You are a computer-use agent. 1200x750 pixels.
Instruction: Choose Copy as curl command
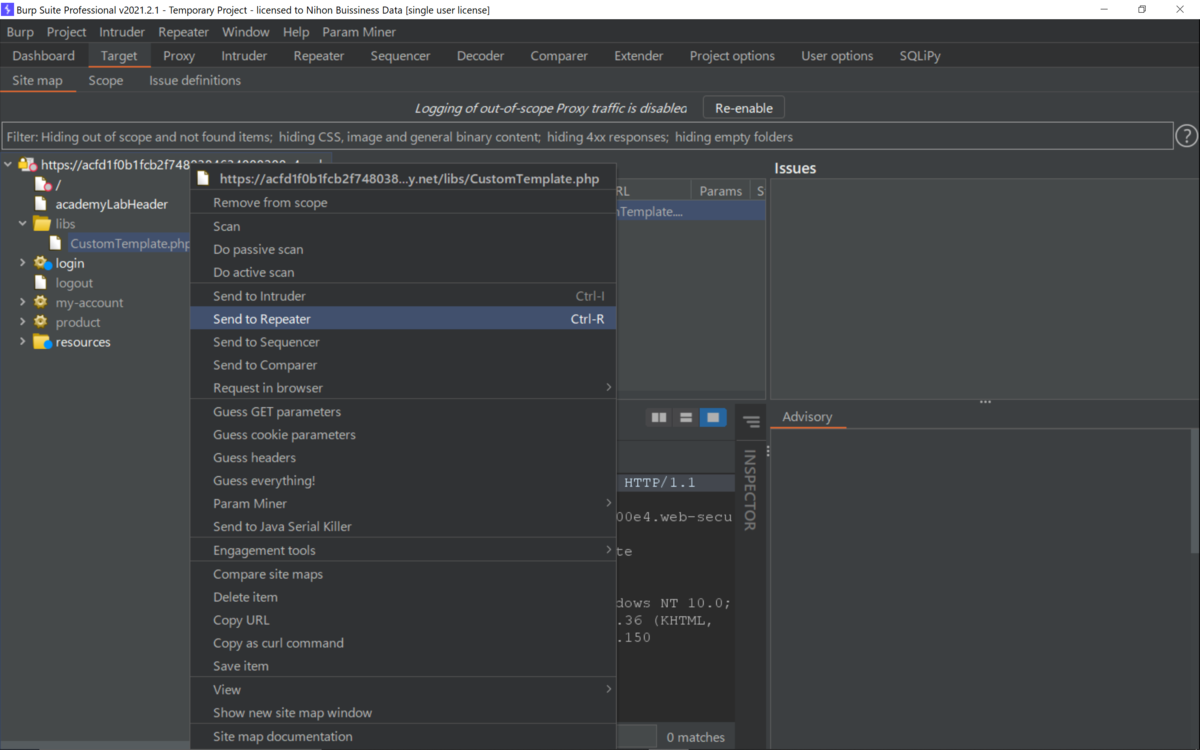point(403,643)
